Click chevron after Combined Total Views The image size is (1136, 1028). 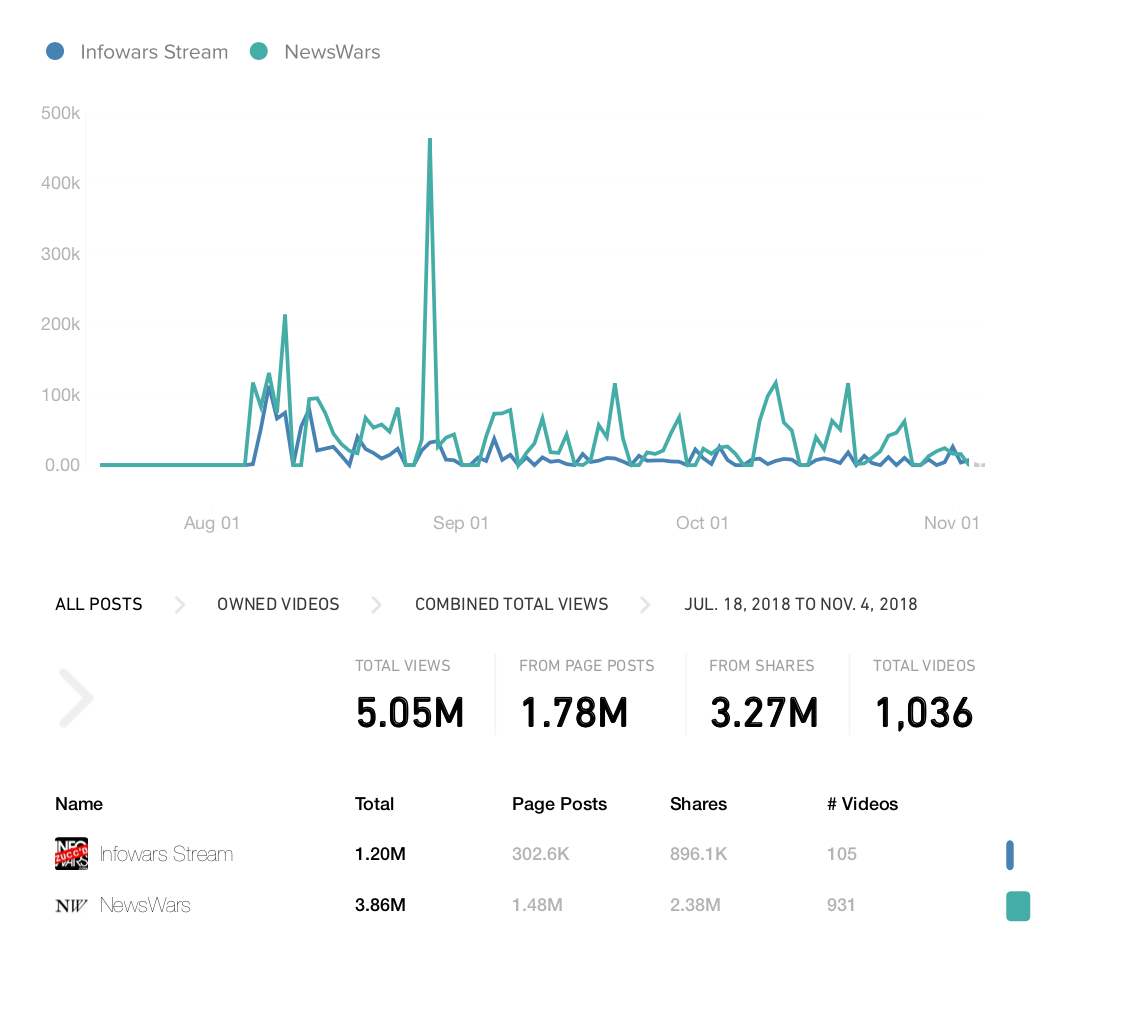(645, 604)
